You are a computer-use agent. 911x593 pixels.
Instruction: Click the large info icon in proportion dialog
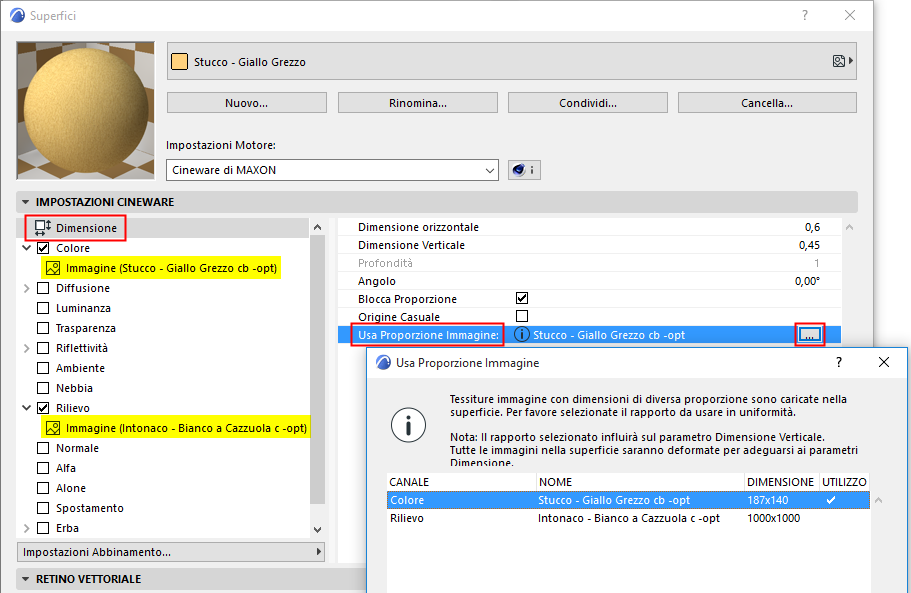pyautogui.click(x=408, y=425)
